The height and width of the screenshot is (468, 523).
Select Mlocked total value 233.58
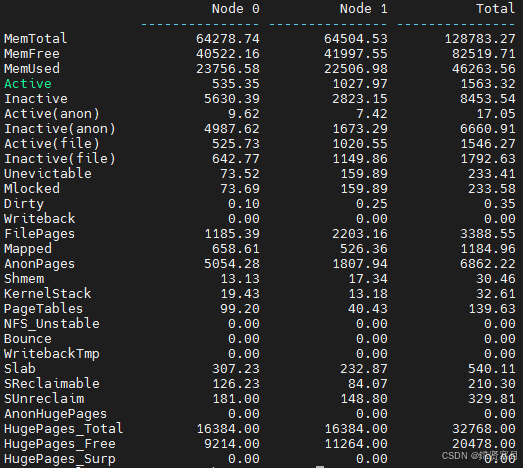(492, 189)
